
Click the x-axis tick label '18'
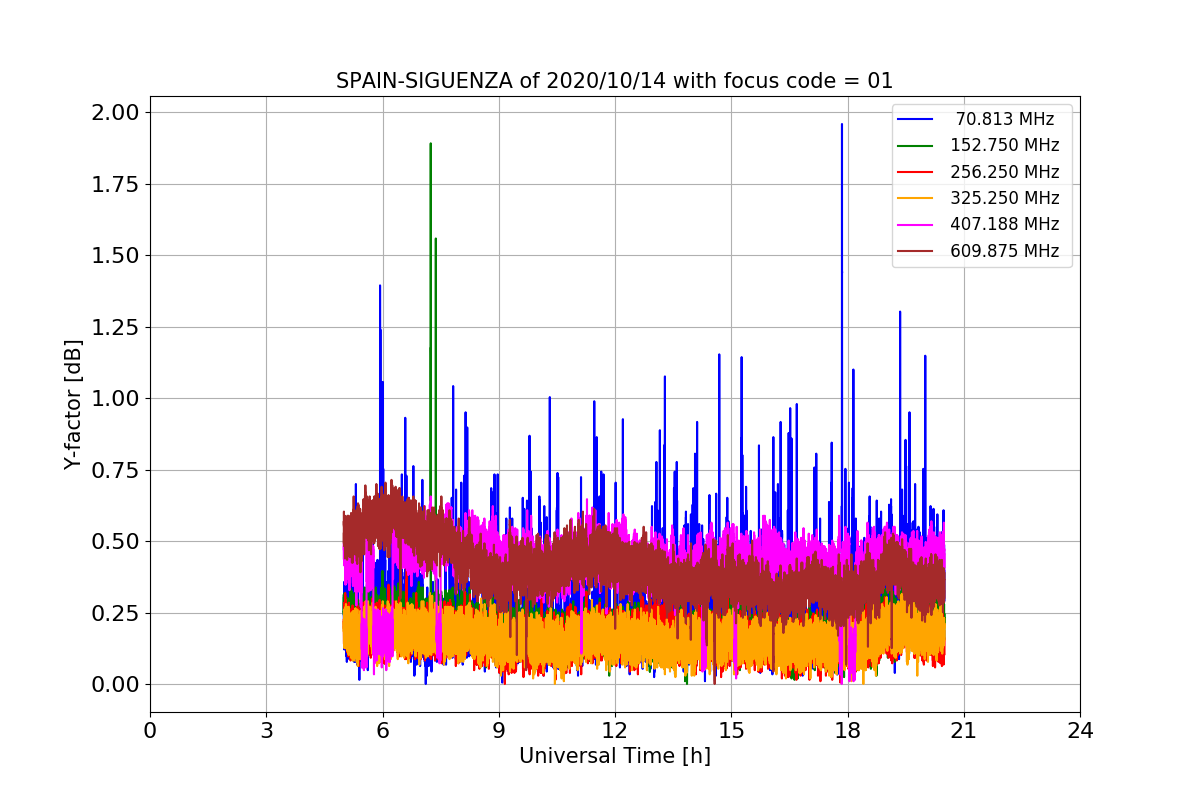[847, 731]
